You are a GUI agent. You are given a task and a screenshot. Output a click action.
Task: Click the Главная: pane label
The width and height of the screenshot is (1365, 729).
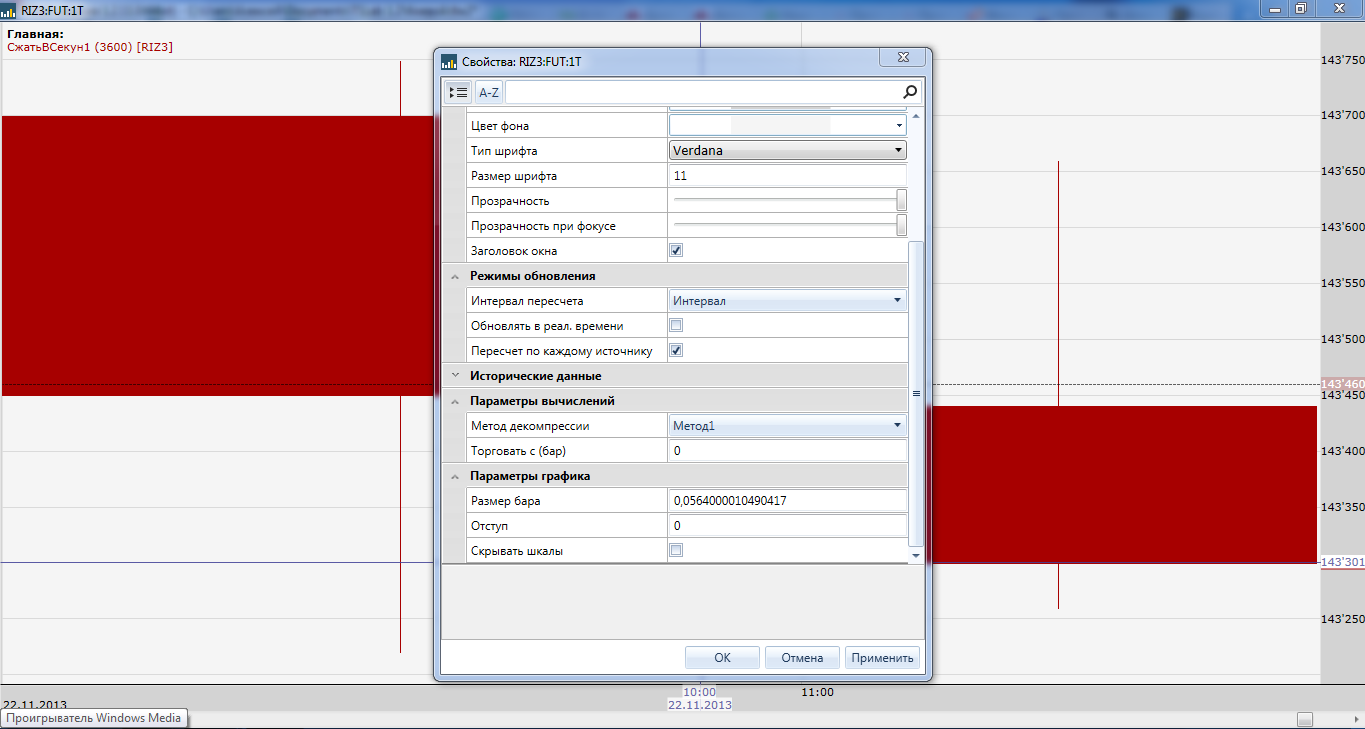click(x=35, y=34)
